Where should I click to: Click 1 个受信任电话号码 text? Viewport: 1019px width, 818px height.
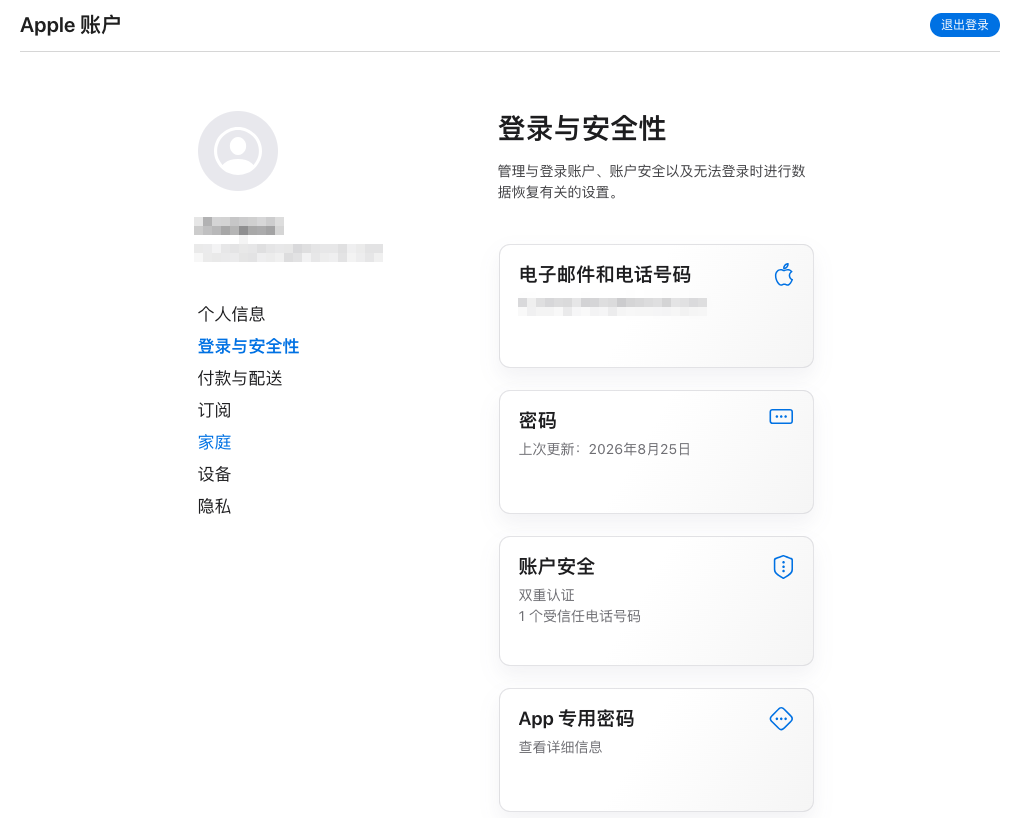coord(579,616)
